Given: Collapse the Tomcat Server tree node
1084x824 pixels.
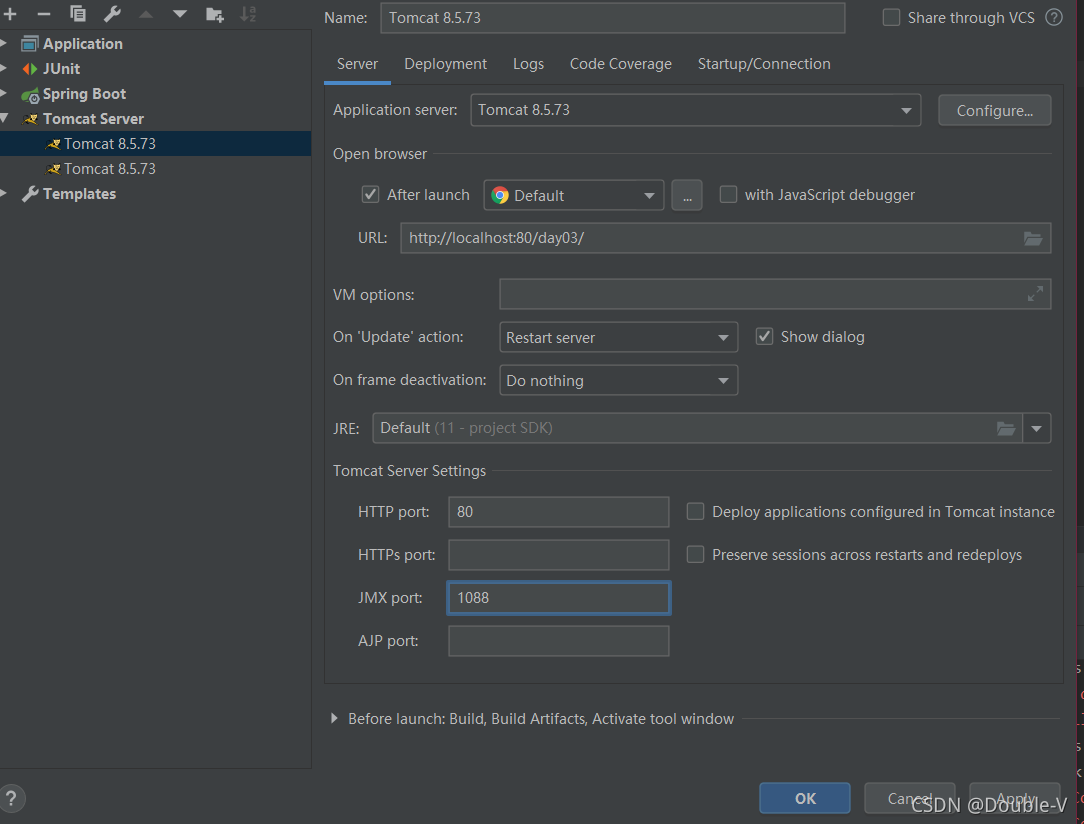Looking at the screenshot, I should pyautogui.click(x=5, y=119).
